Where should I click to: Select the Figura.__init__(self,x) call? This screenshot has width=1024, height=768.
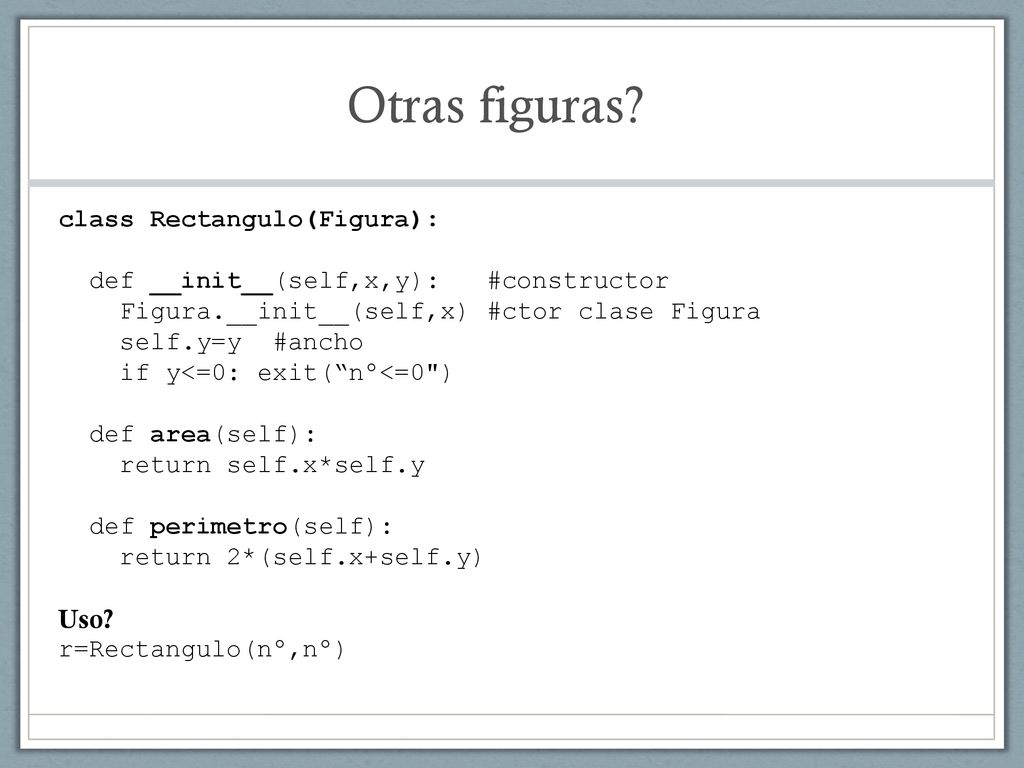click(293, 312)
